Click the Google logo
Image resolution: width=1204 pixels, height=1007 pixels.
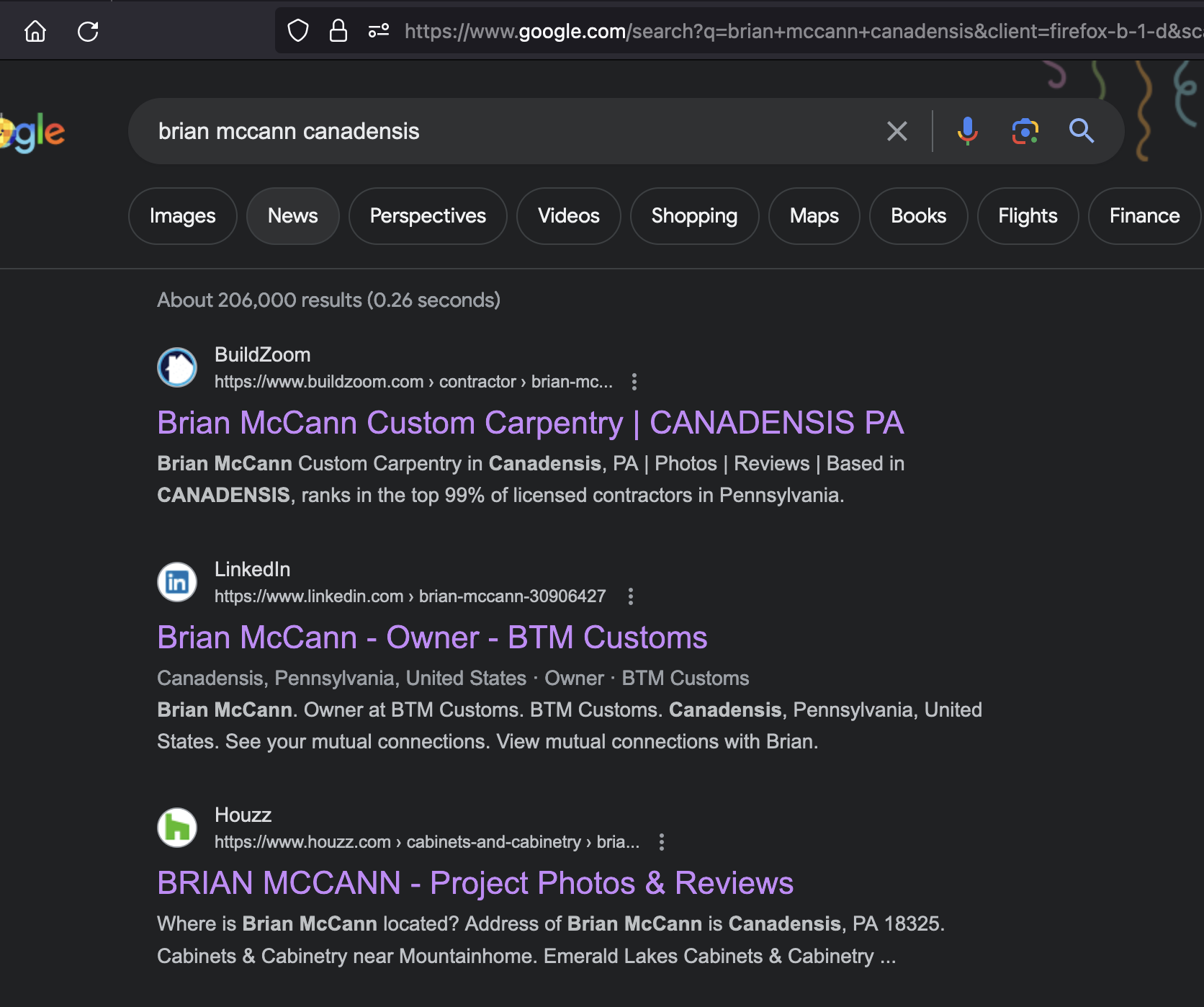coord(32,133)
